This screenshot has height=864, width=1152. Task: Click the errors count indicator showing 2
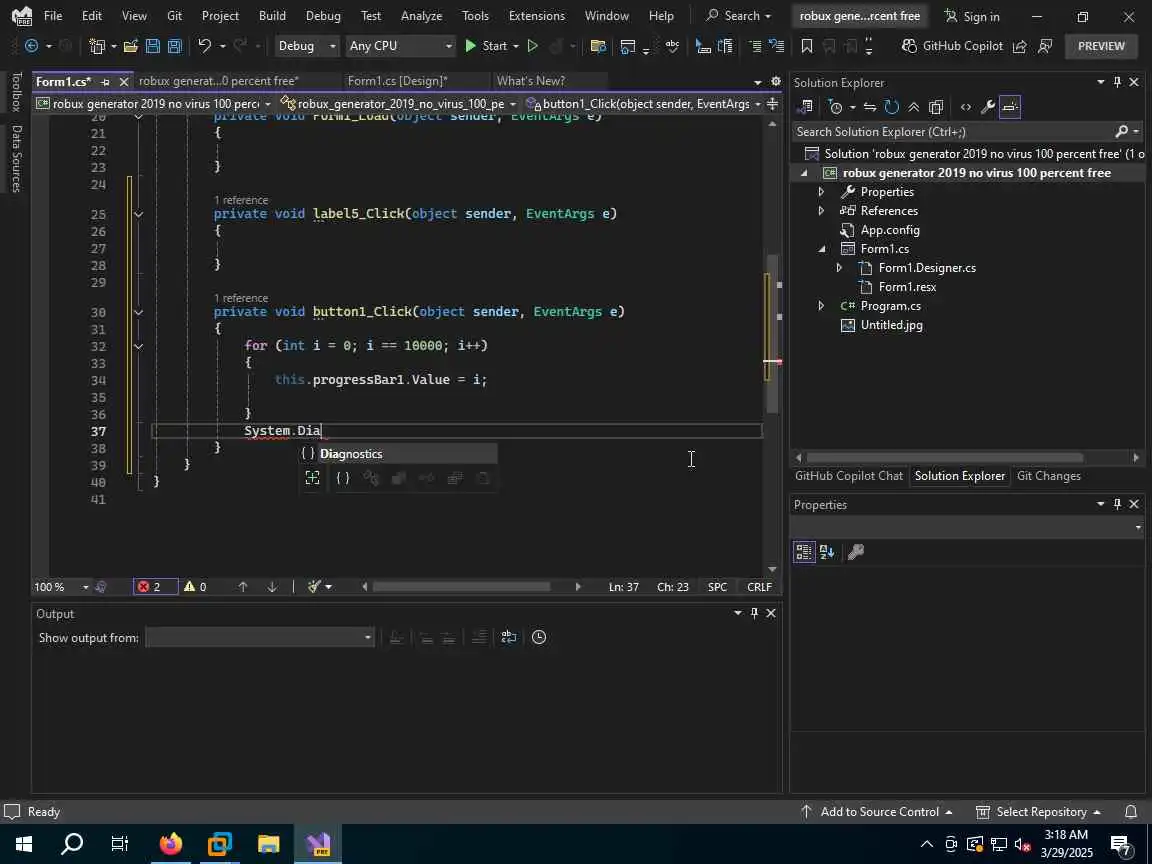(x=155, y=587)
